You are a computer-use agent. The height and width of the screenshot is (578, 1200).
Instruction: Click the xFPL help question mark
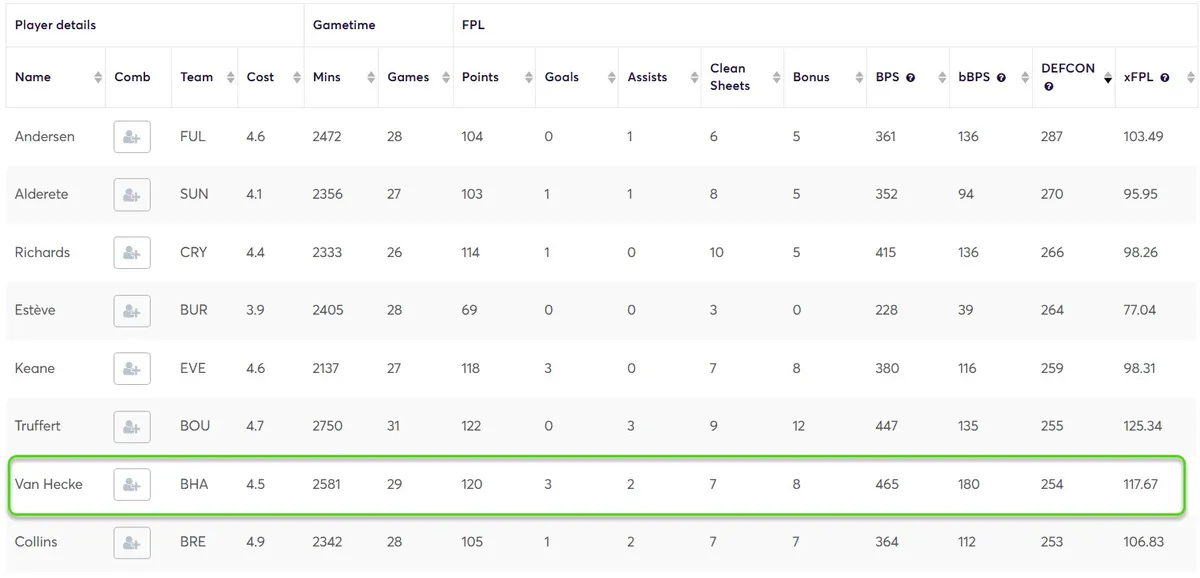click(1165, 78)
